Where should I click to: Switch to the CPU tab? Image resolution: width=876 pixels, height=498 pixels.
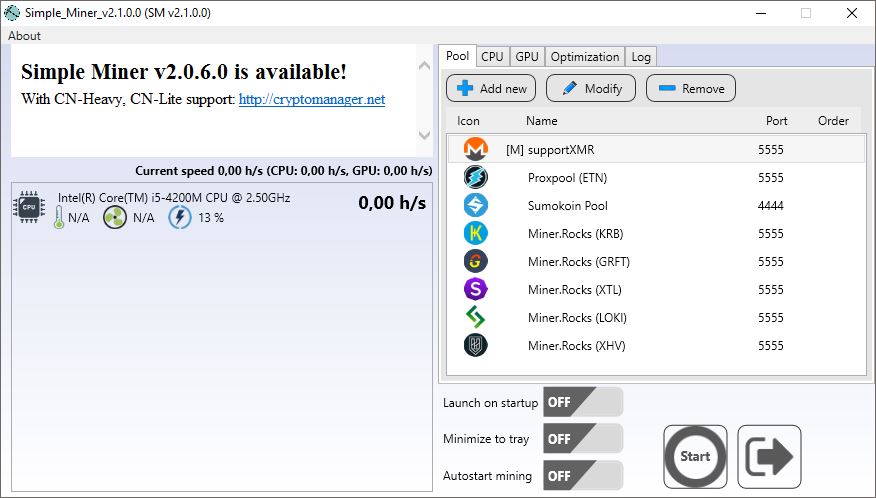click(492, 56)
